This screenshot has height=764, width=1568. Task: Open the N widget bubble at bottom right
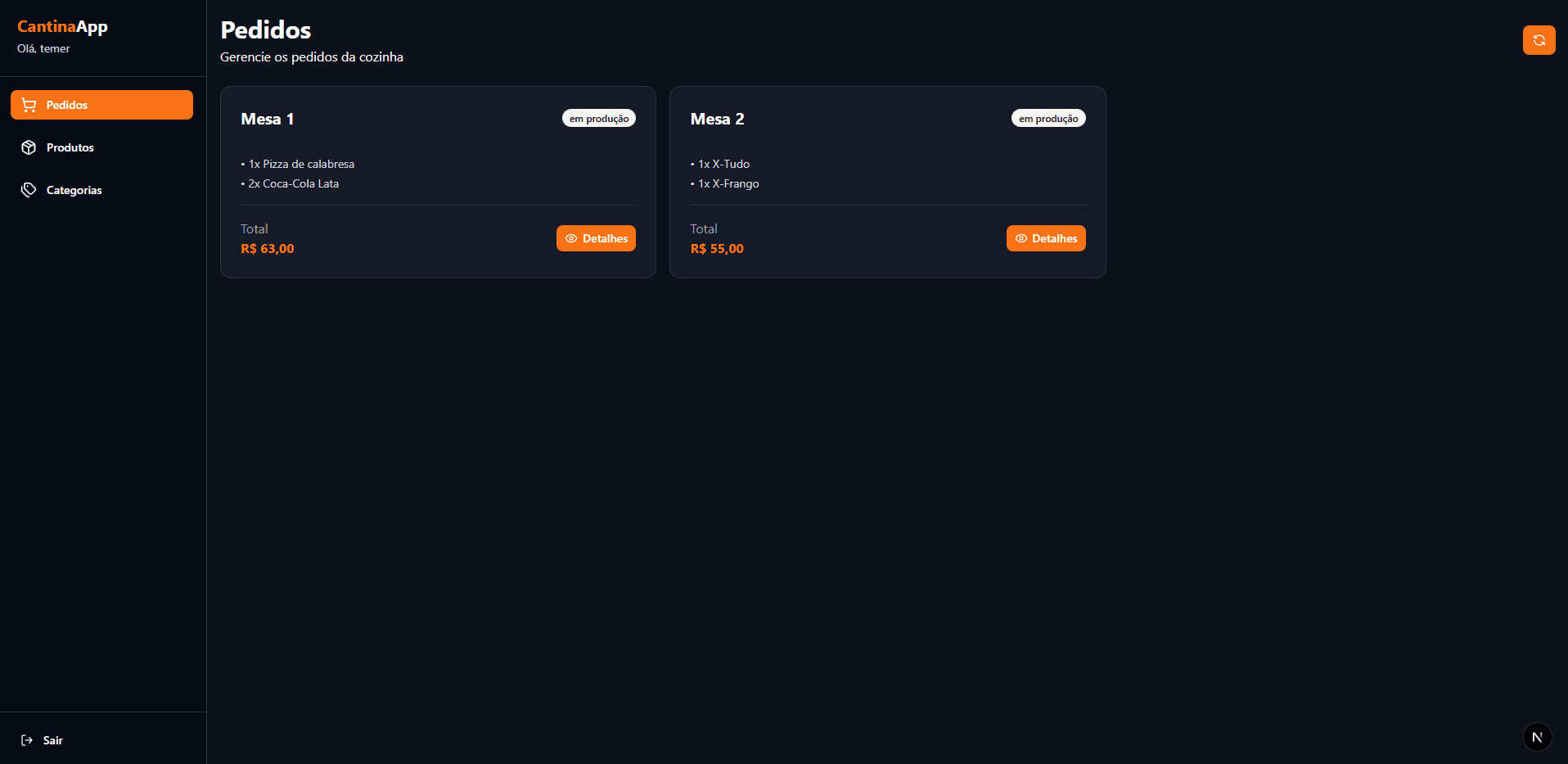point(1536,736)
